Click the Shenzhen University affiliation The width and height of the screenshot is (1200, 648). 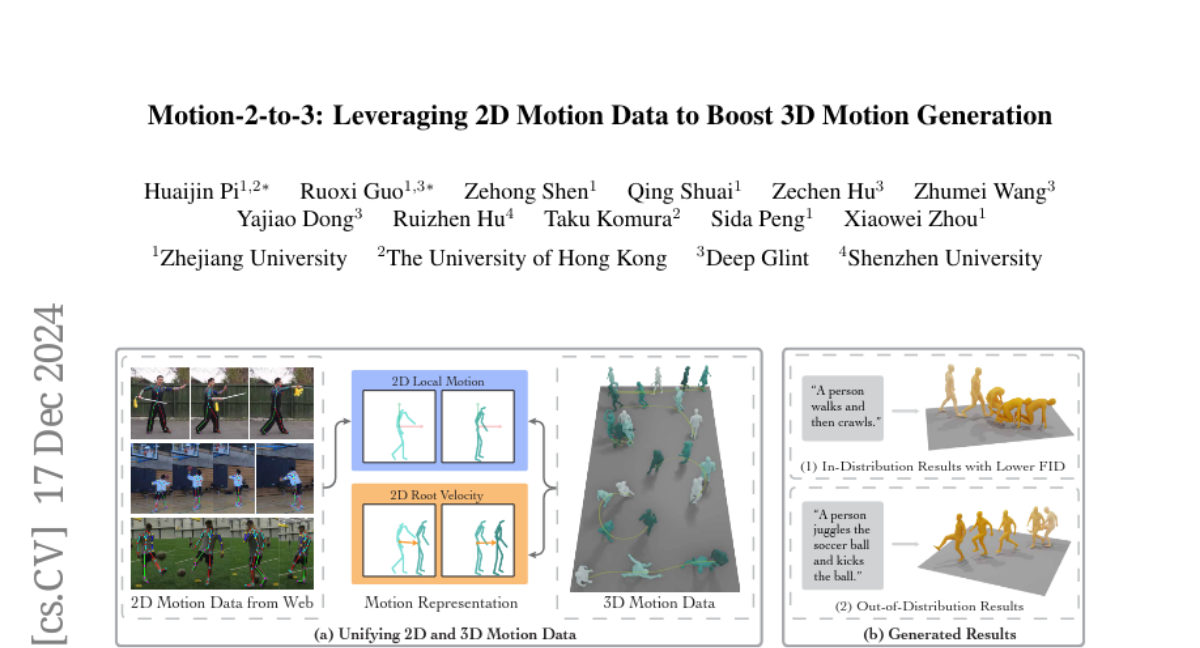(940, 258)
